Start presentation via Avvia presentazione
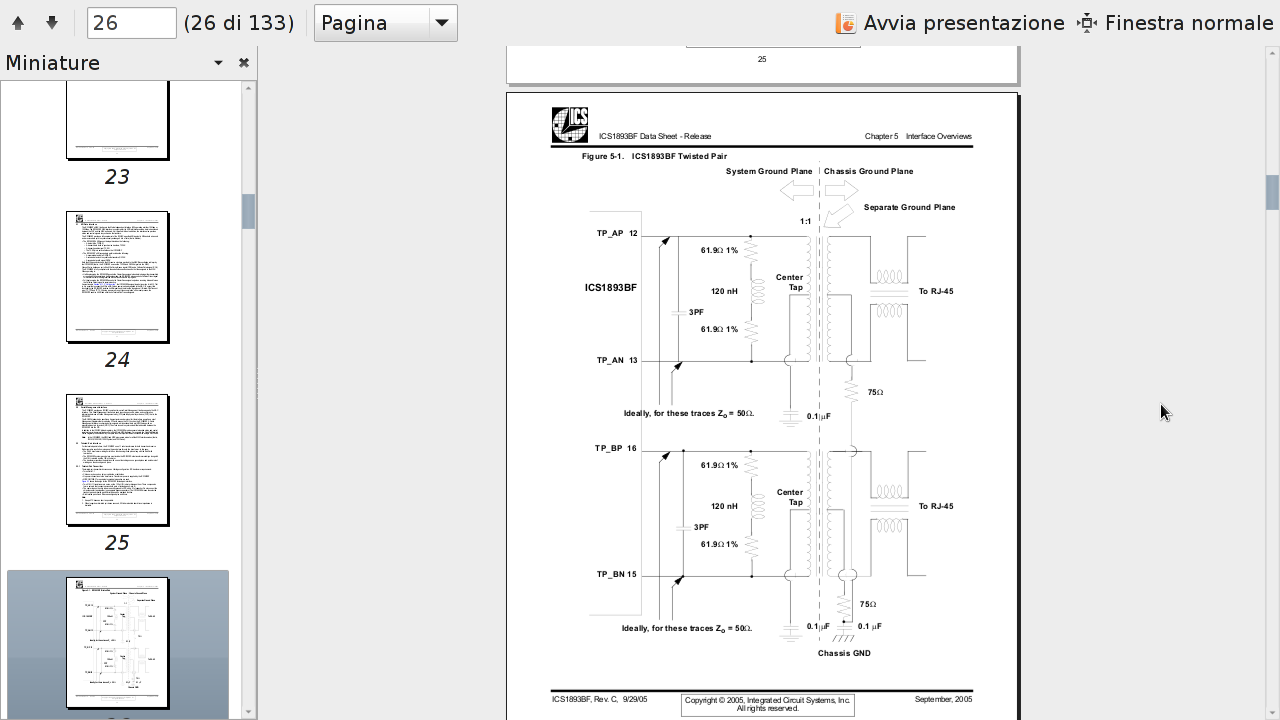1280x720 pixels. pos(950,23)
